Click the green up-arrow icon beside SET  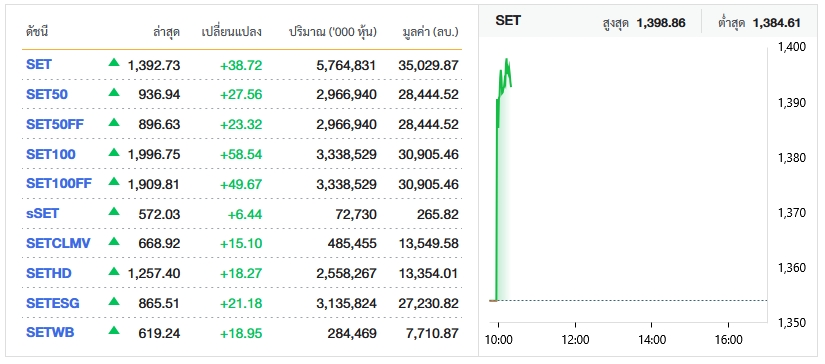click(x=114, y=62)
